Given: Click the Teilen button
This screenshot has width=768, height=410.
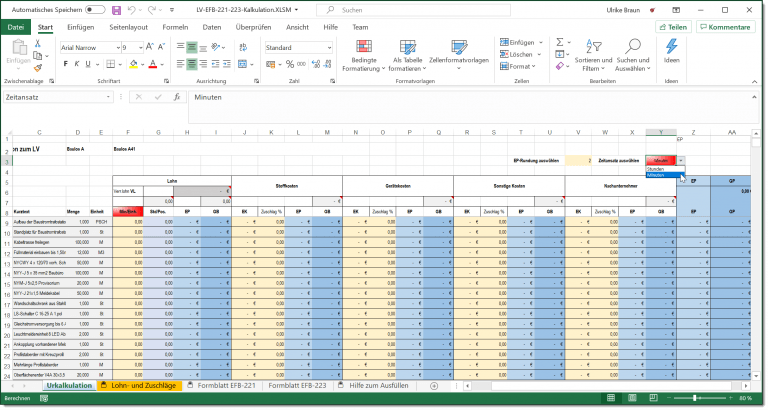Looking at the screenshot, I should [673, 27].
